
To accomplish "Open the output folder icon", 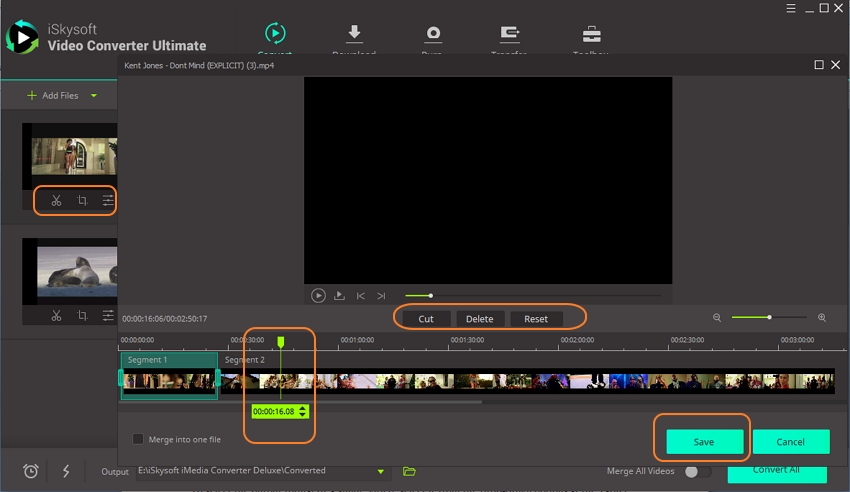I will 409,471.
